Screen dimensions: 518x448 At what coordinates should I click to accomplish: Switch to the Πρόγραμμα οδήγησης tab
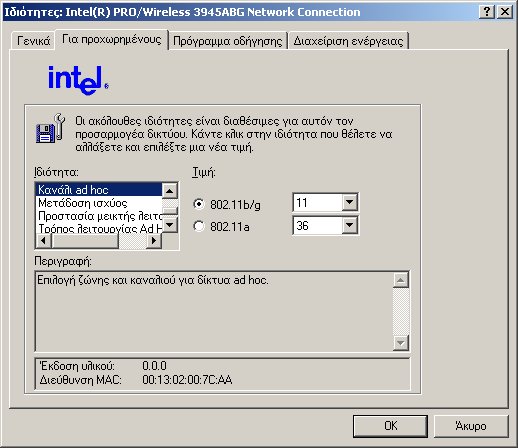pos(228,41)
